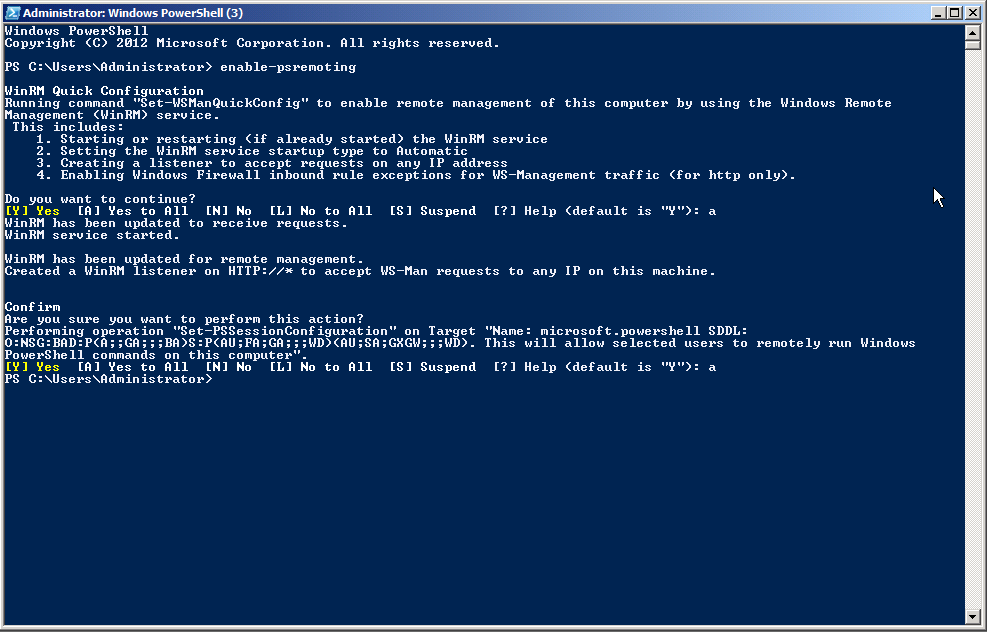987x632 pixels.
Task: Click the scrollbar down arrow
Action: (972, 616)
